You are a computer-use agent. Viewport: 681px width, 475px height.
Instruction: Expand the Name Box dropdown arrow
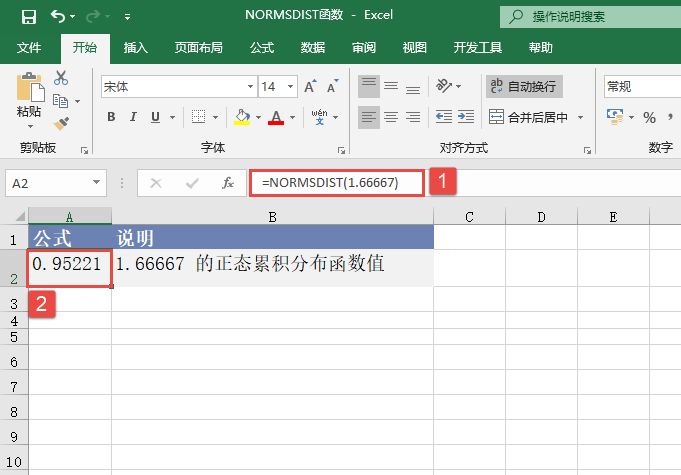click(x=96, y=183)
